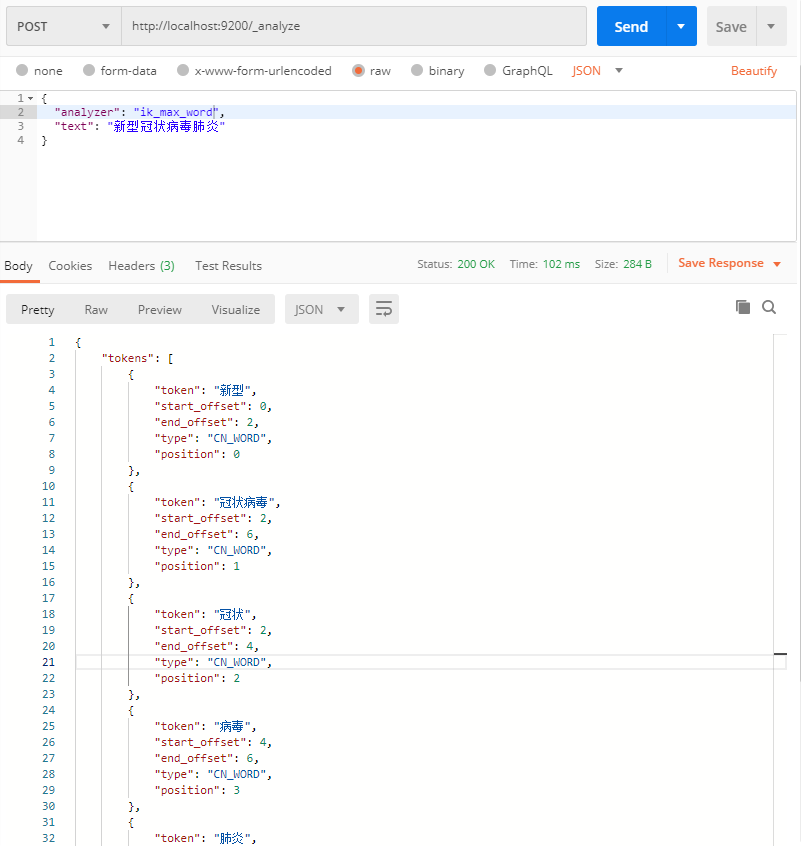
Task: Expand the Save Response dropdown
Action: pyautogui.click(x=777, y=264)
